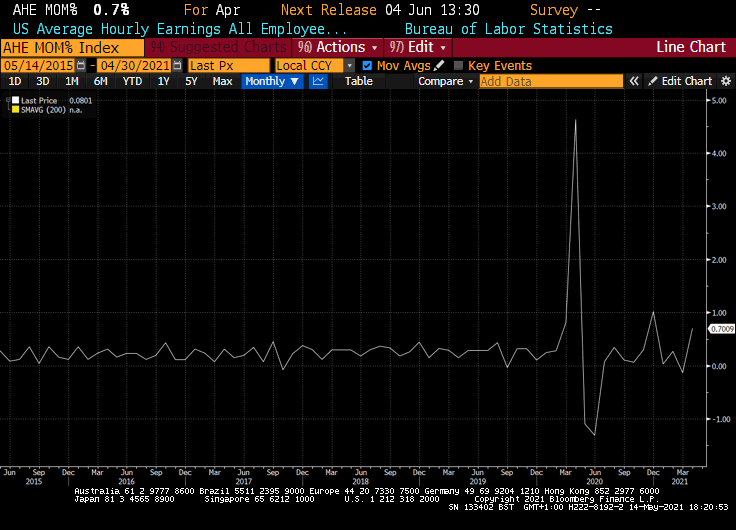736x530 pixels.
Task: Select the YTD range option
Action: pos(132,81)
